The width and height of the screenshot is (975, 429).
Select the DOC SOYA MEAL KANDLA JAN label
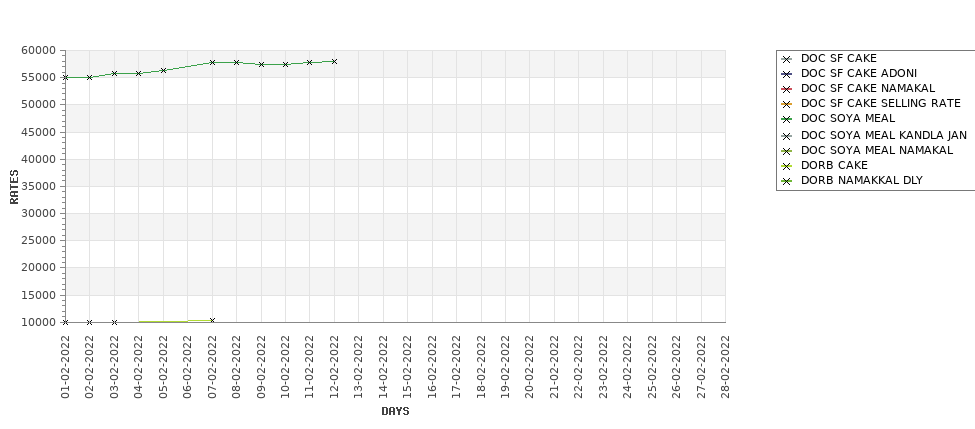(x=884, y=135)
